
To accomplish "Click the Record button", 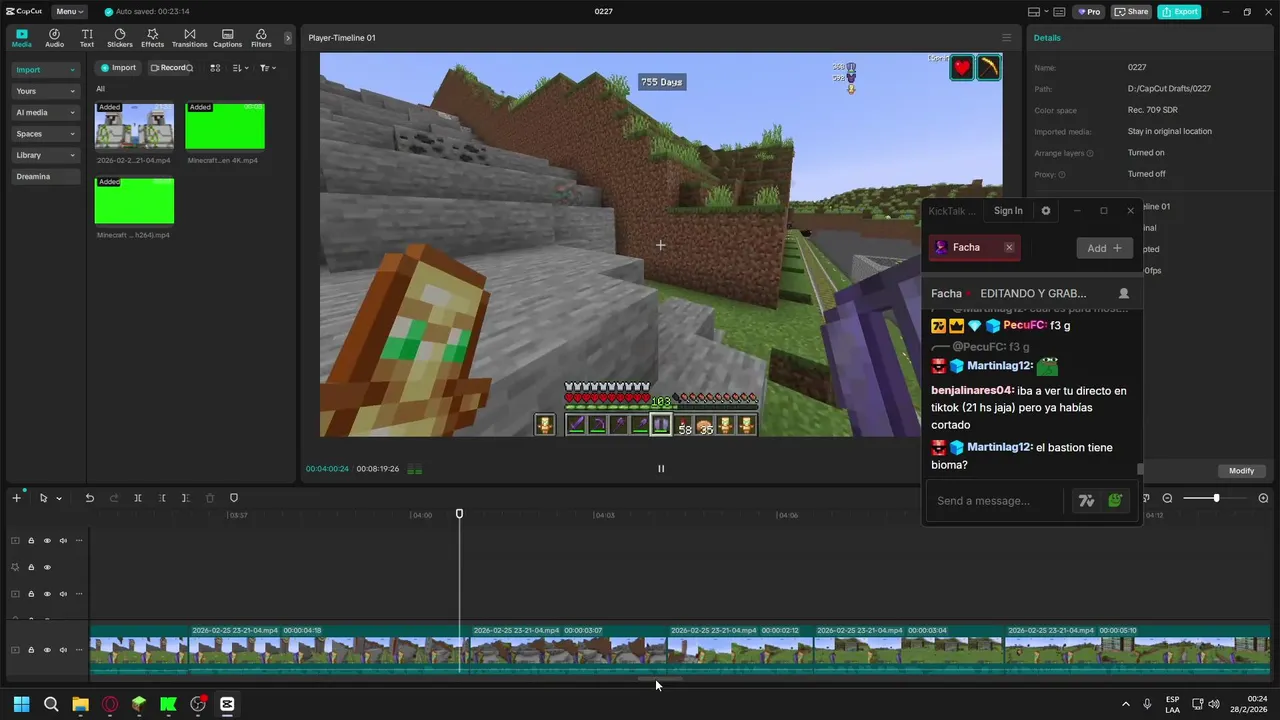I will [x=171, y=68].
